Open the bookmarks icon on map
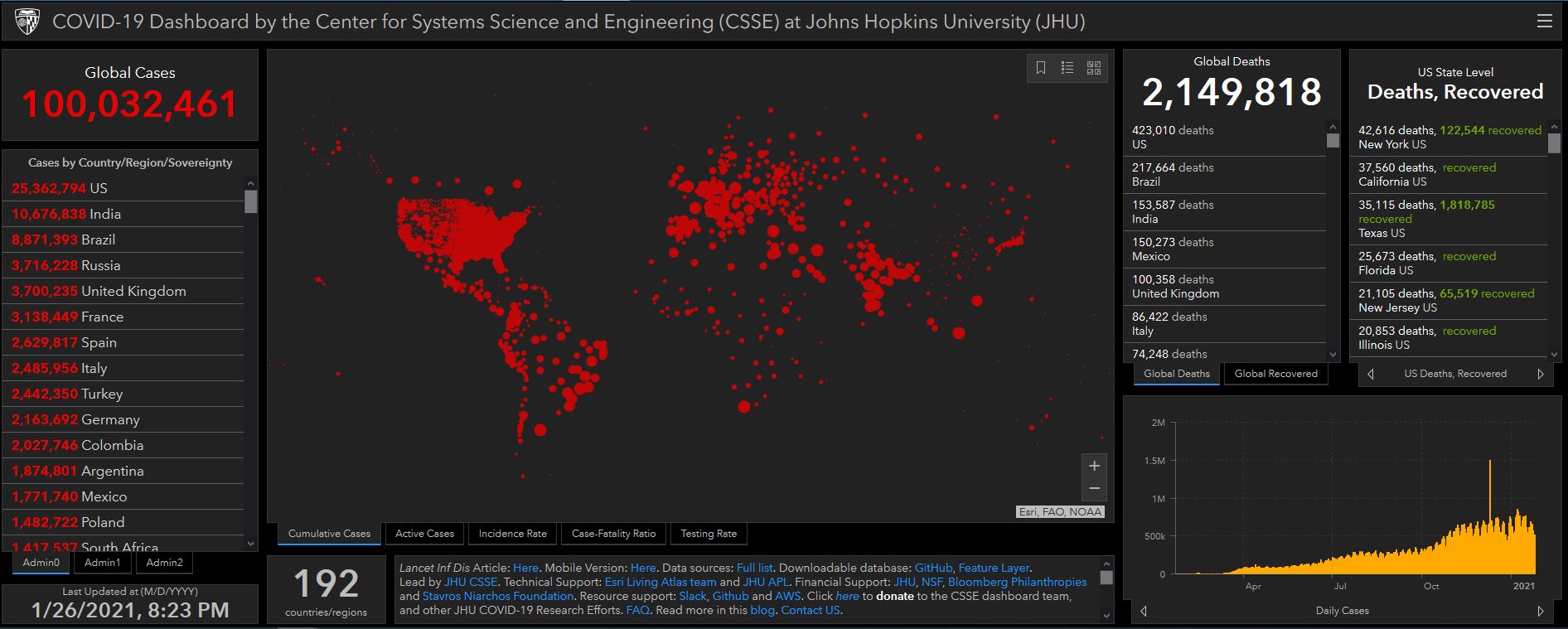Image resolution: width=1568 pixels, height=629 pixels. 1041,68
